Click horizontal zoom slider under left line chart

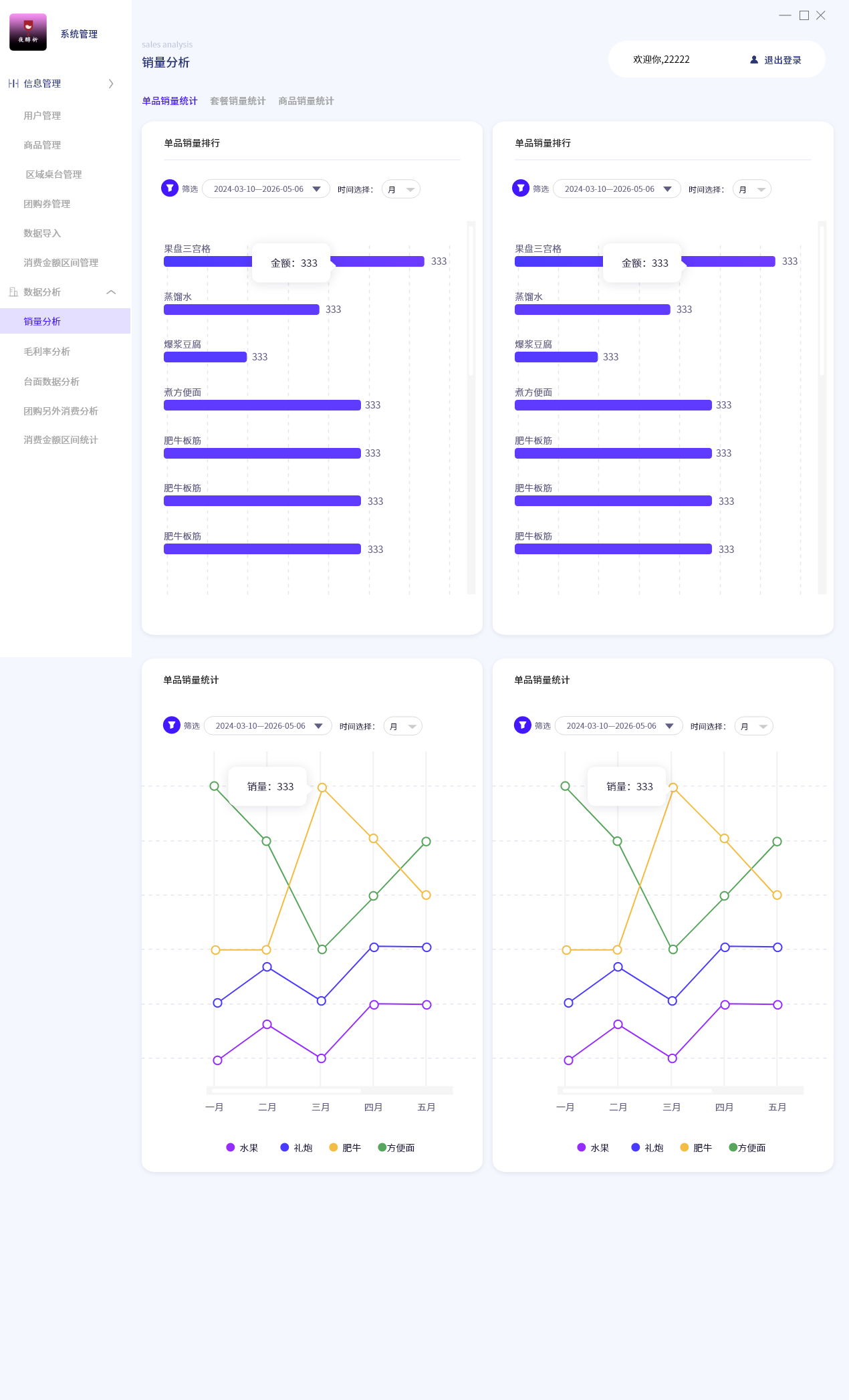(x=287, y=1090)
